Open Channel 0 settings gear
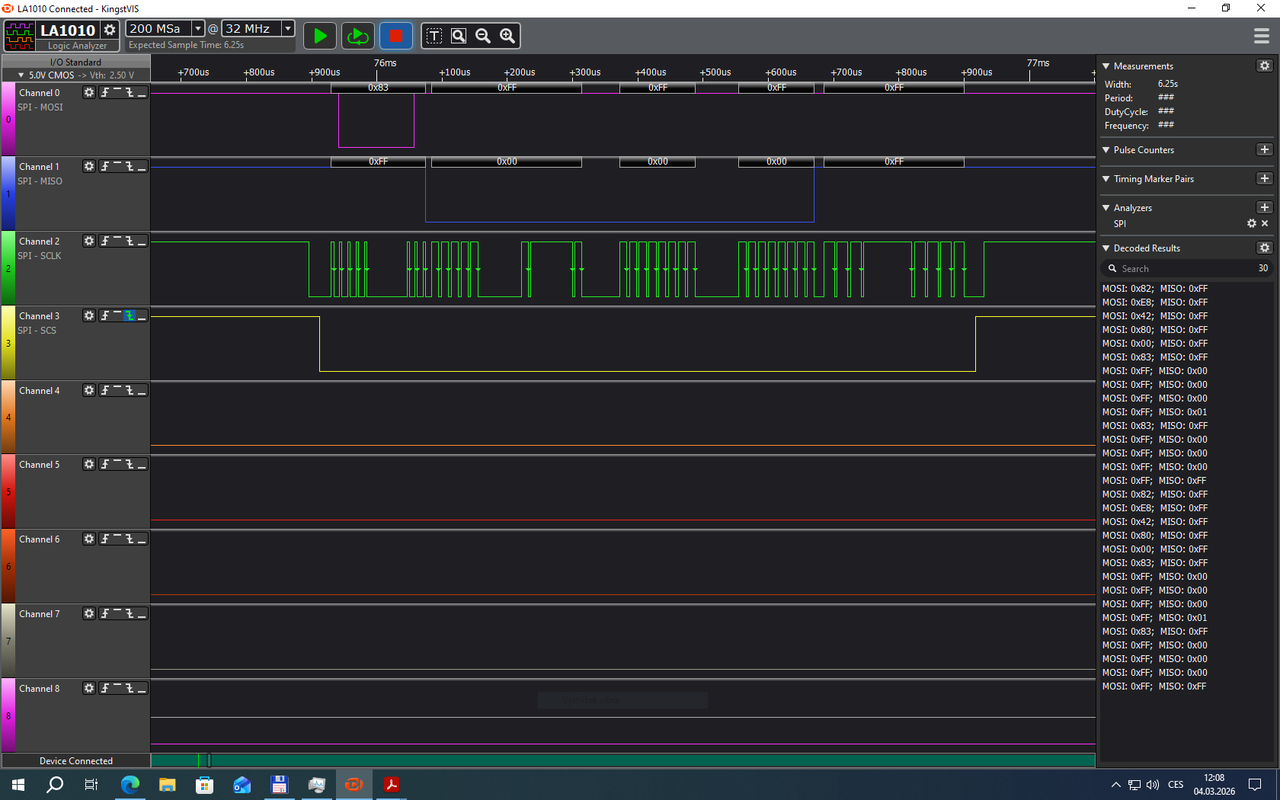 (x=89, y=92)
